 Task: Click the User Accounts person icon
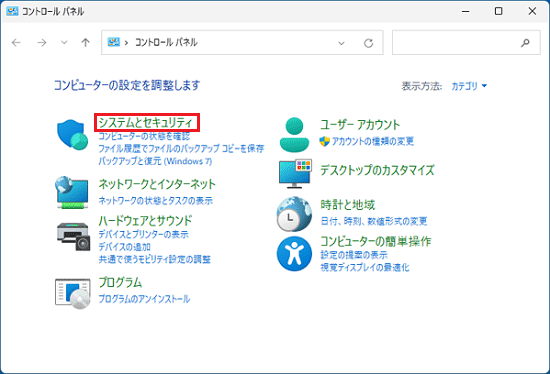click(294, 135)
